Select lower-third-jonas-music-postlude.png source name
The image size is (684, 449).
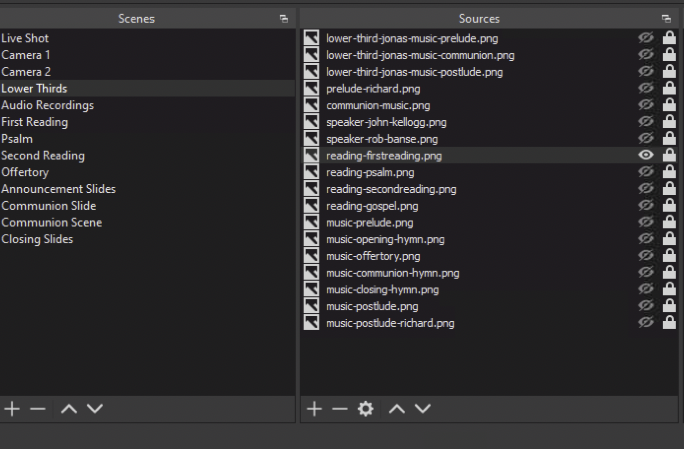click(414, 72)
